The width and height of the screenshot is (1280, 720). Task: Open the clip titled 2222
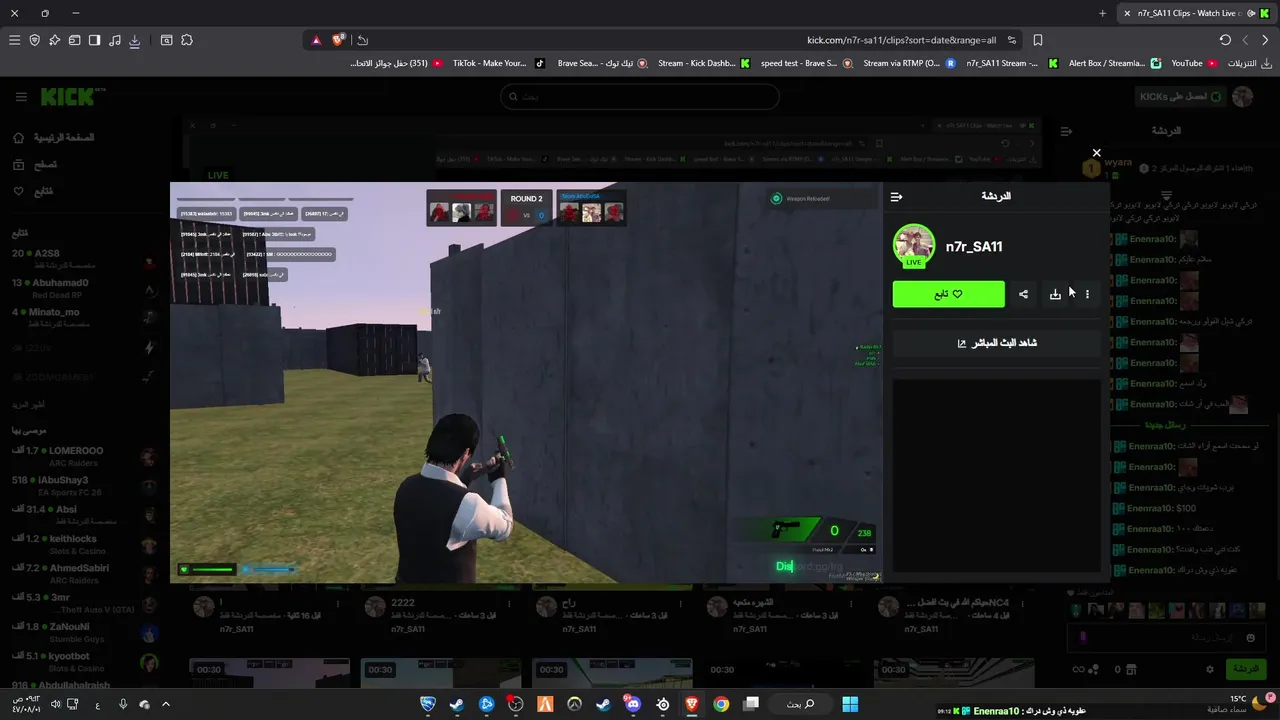[x=403, y=603]
